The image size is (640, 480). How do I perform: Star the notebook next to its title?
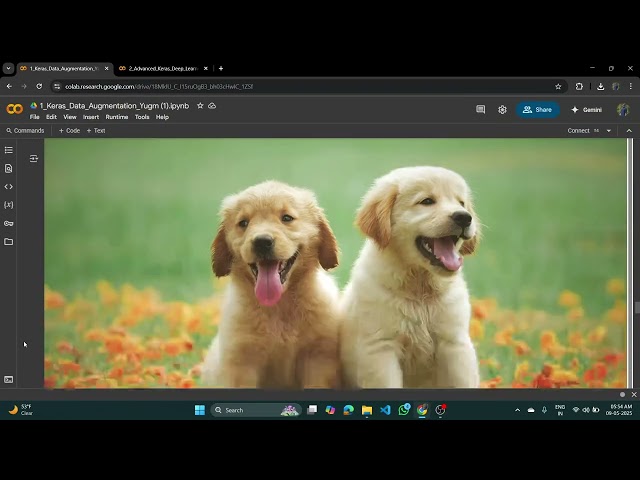tap(200, 106)
